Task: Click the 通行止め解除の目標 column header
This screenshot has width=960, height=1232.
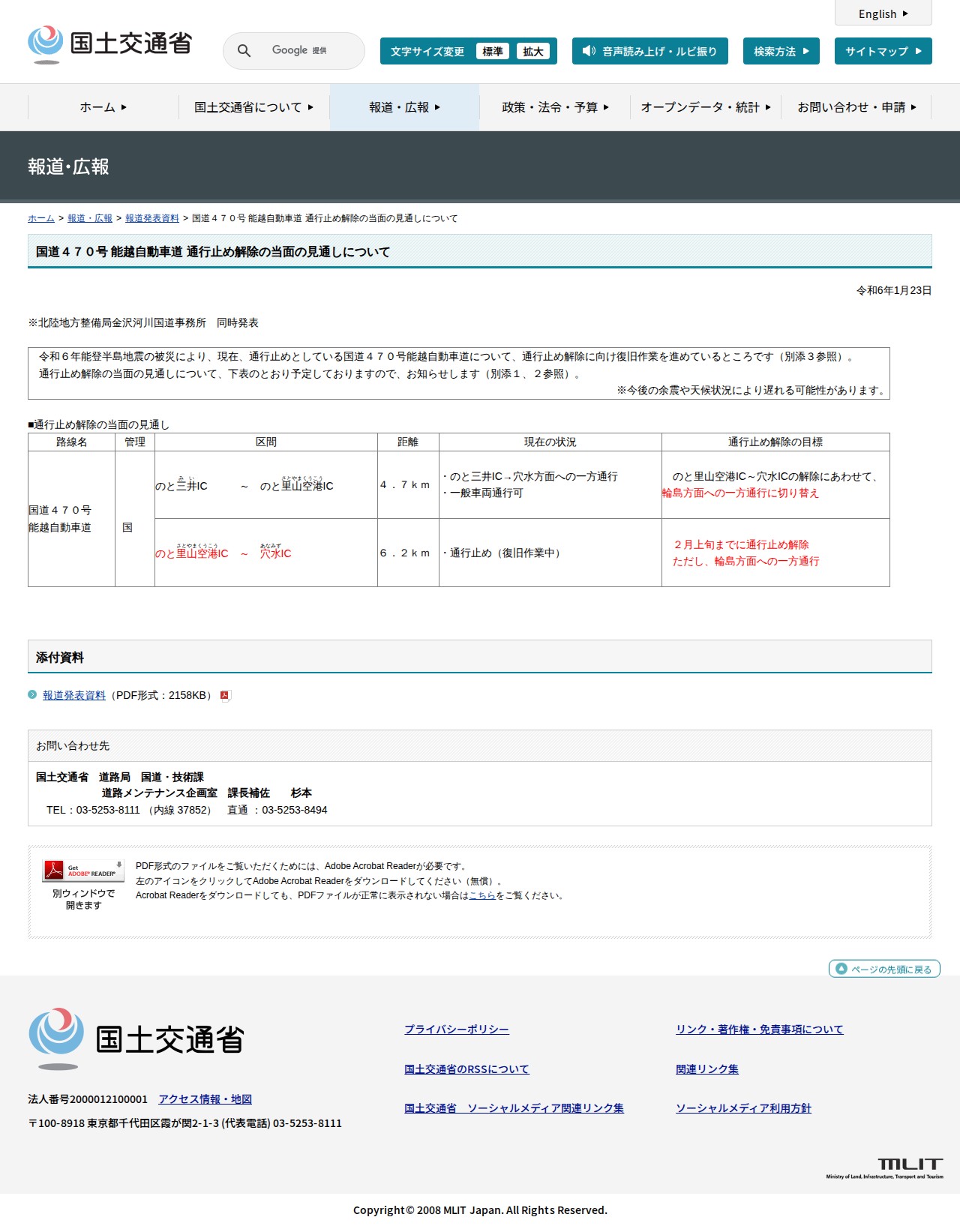Action: pyautogui.click(x=775, y=442)
